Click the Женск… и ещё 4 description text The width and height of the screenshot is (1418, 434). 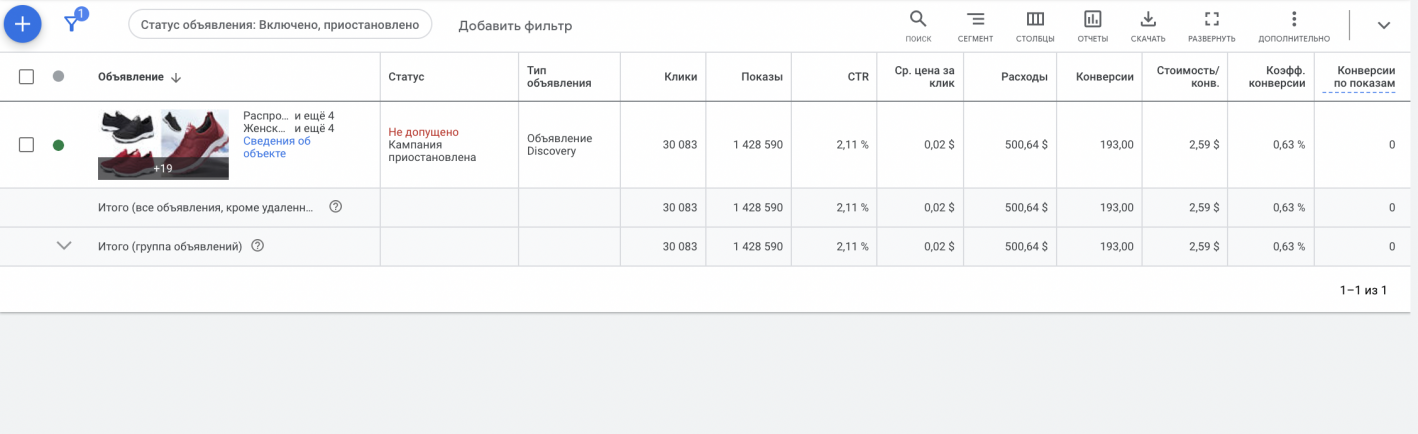tap(288, 129)
